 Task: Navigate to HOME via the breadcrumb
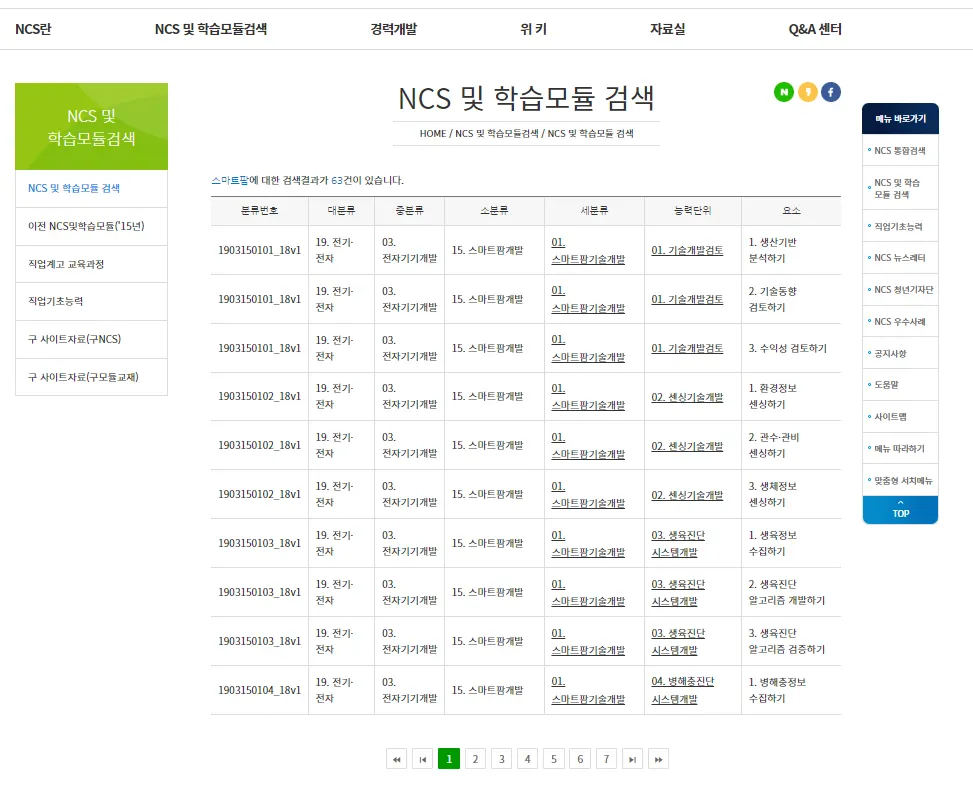click(x=432, y=133)
